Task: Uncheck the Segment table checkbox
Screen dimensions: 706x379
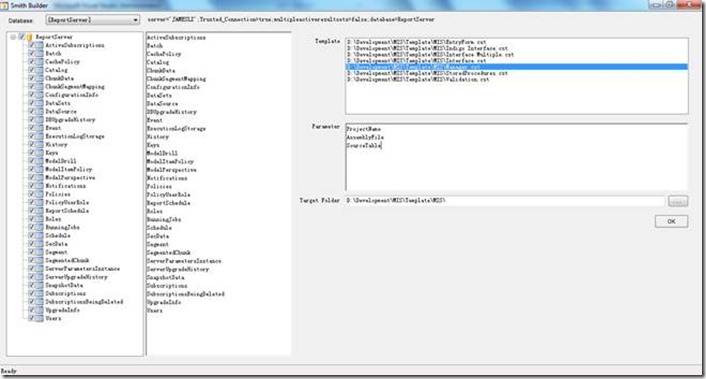Action: click(32, 252)
